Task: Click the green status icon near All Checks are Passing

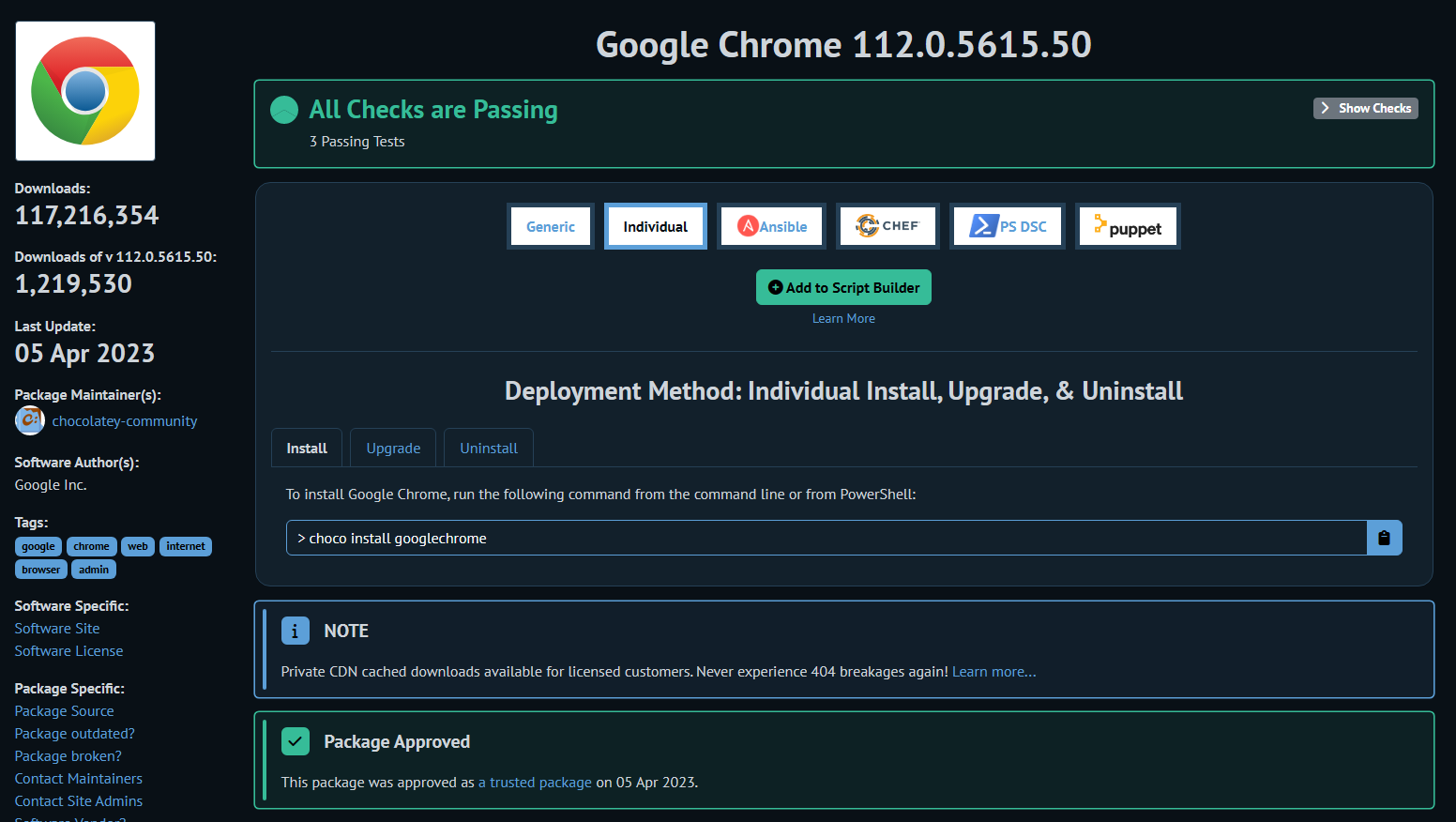Action: (x=283, y=108)
